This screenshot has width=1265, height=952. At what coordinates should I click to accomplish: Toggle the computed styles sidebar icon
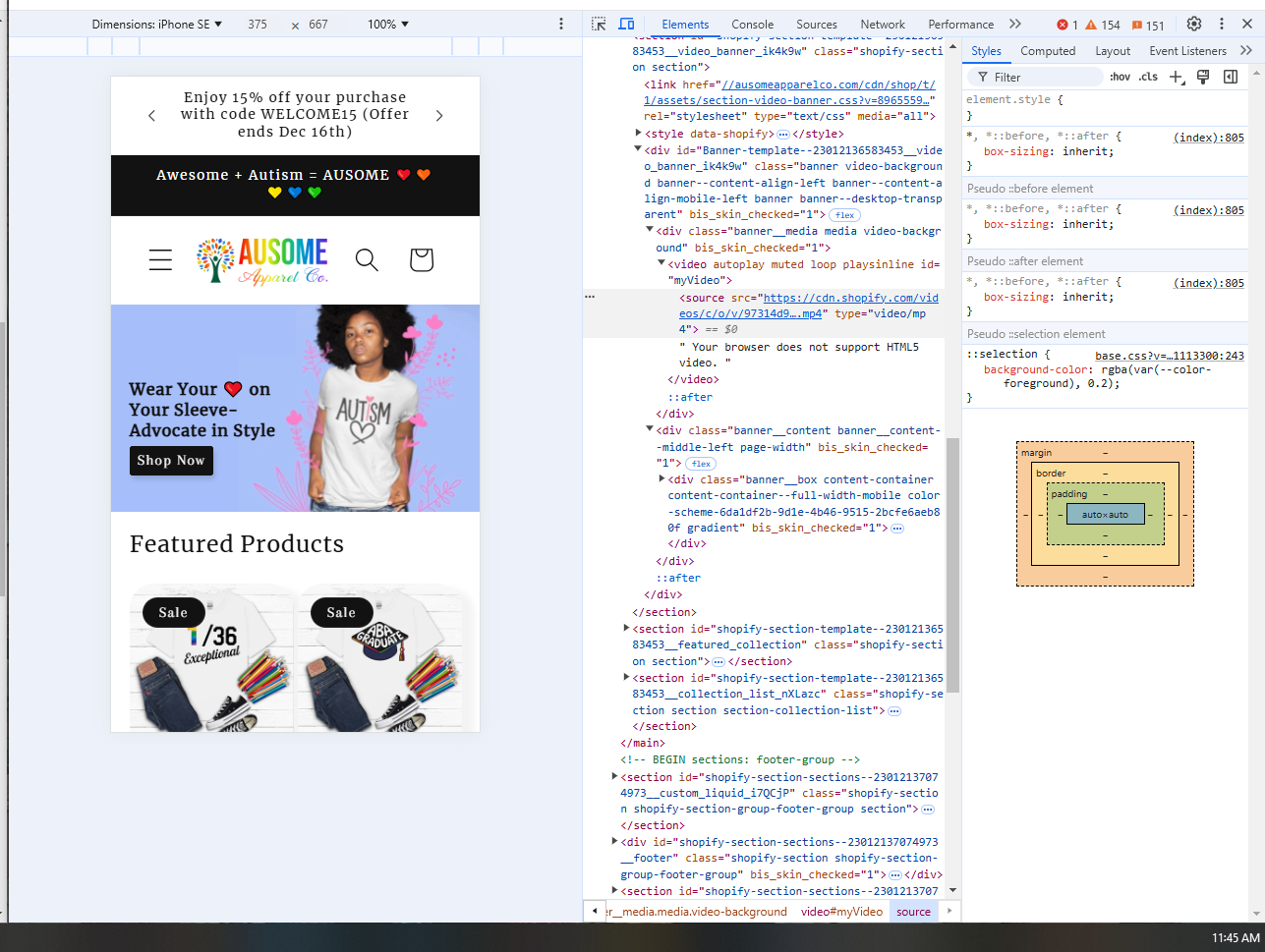tap(1230, 77)
